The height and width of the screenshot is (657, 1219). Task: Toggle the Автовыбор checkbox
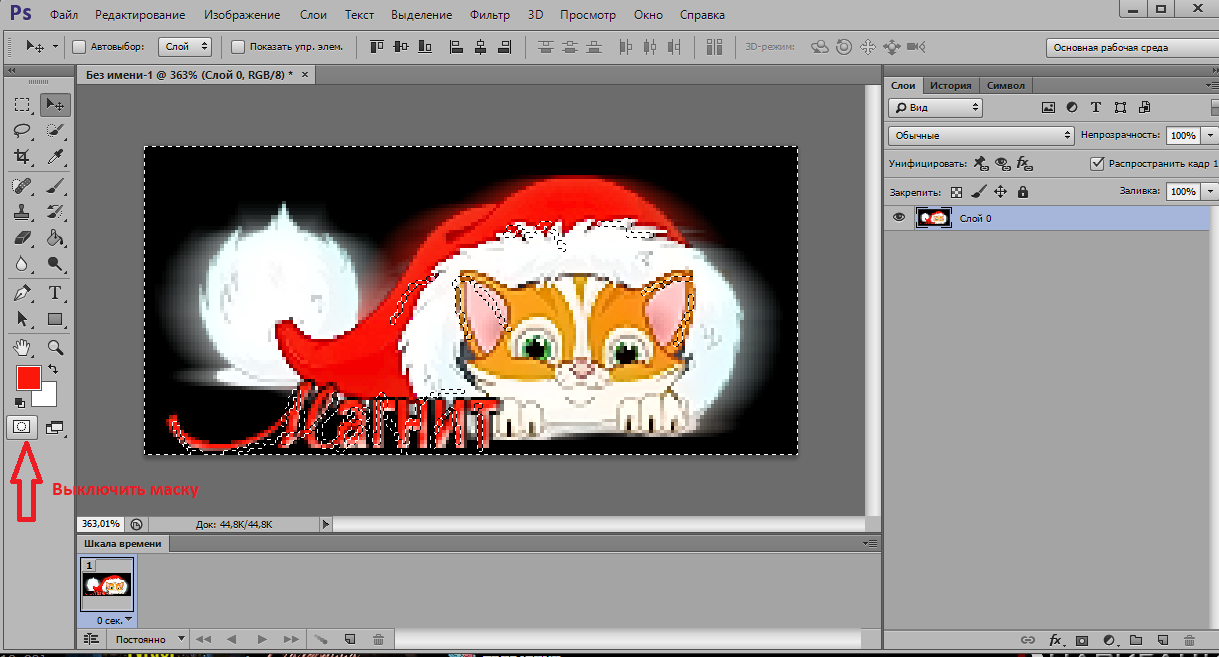coord(79,47)
